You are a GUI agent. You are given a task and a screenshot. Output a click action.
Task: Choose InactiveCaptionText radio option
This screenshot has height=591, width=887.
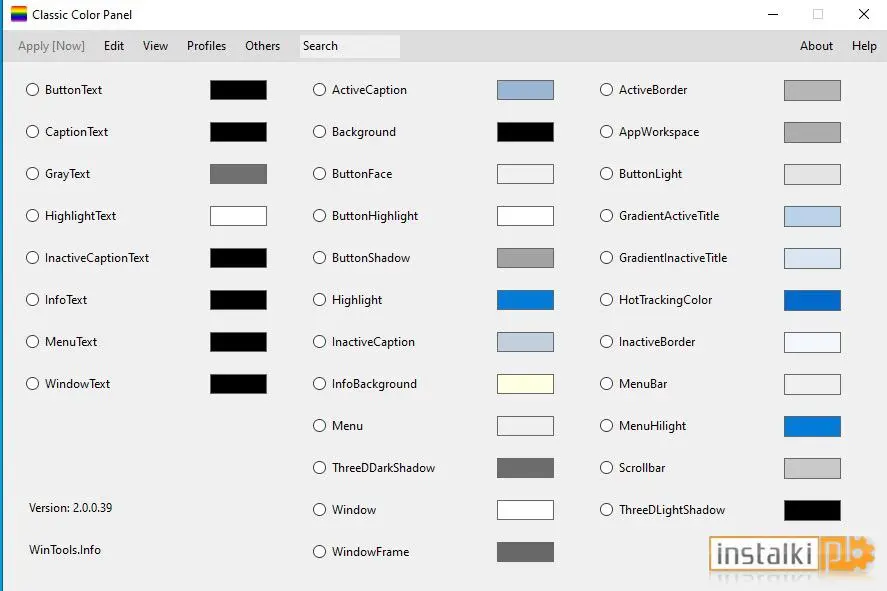(32, 257)
